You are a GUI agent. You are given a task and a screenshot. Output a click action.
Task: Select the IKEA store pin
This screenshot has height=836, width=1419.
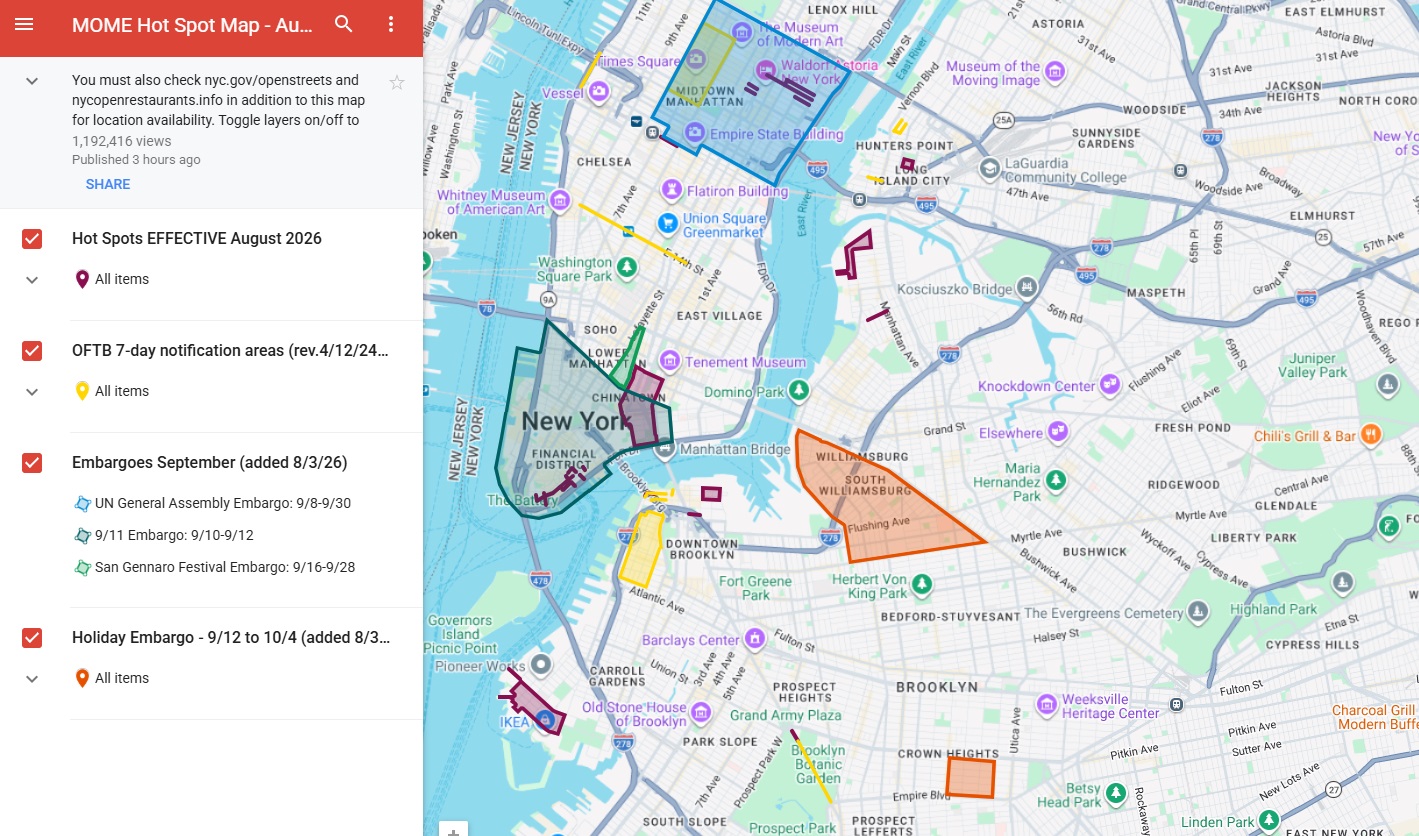(544, 720)
